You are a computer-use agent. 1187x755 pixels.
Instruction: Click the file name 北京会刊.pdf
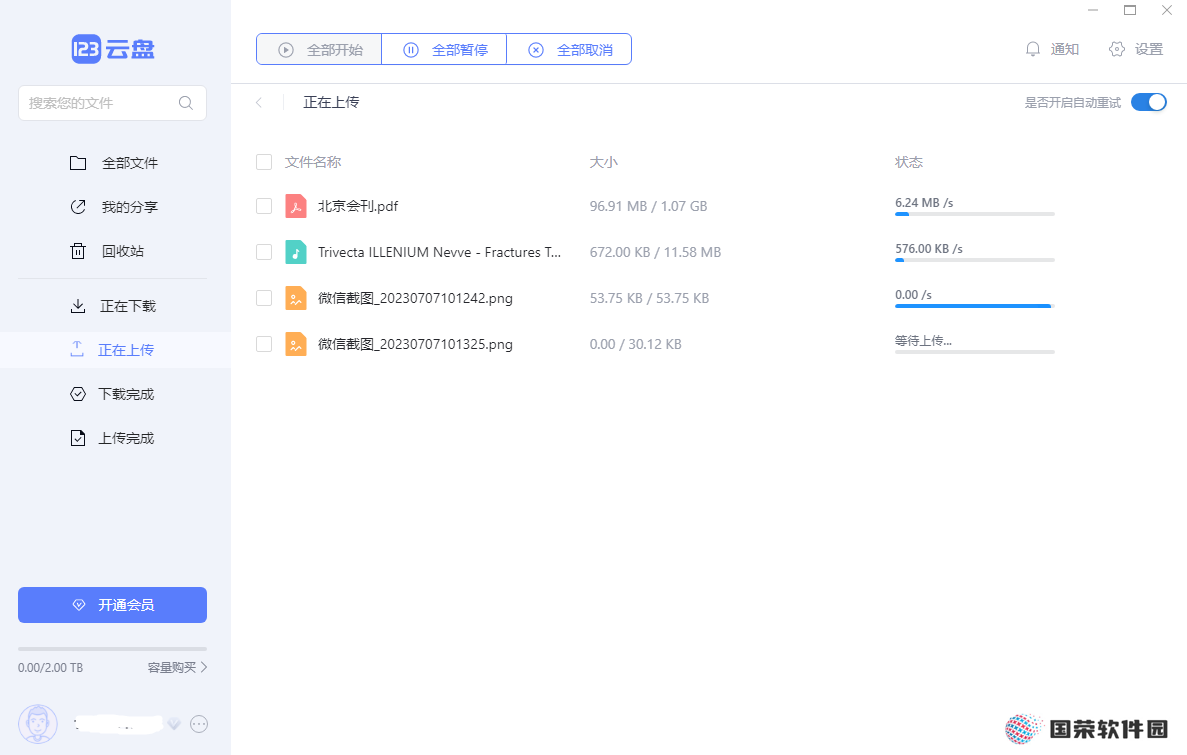pyautogui.click(x=358, y=206)
